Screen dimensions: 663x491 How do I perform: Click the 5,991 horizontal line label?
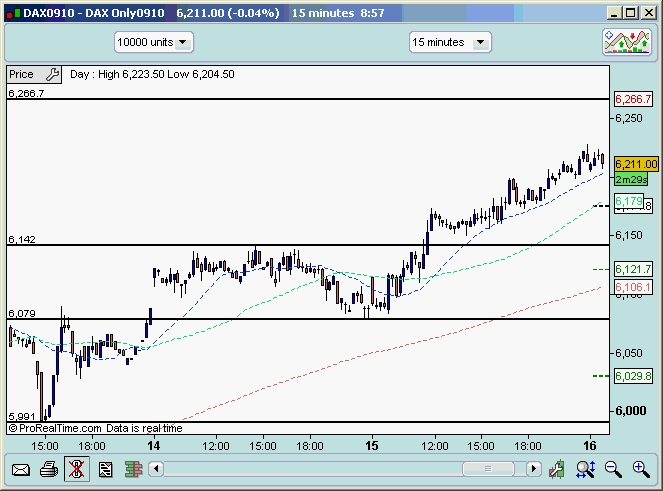pyautogui.click(x=22, y=417)
